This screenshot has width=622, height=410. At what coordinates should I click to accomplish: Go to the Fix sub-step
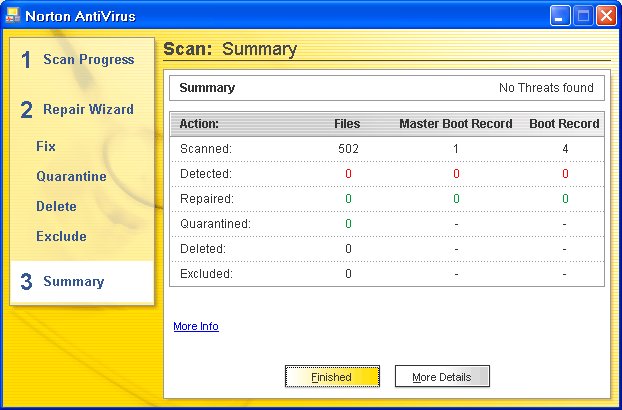point(46,146)
